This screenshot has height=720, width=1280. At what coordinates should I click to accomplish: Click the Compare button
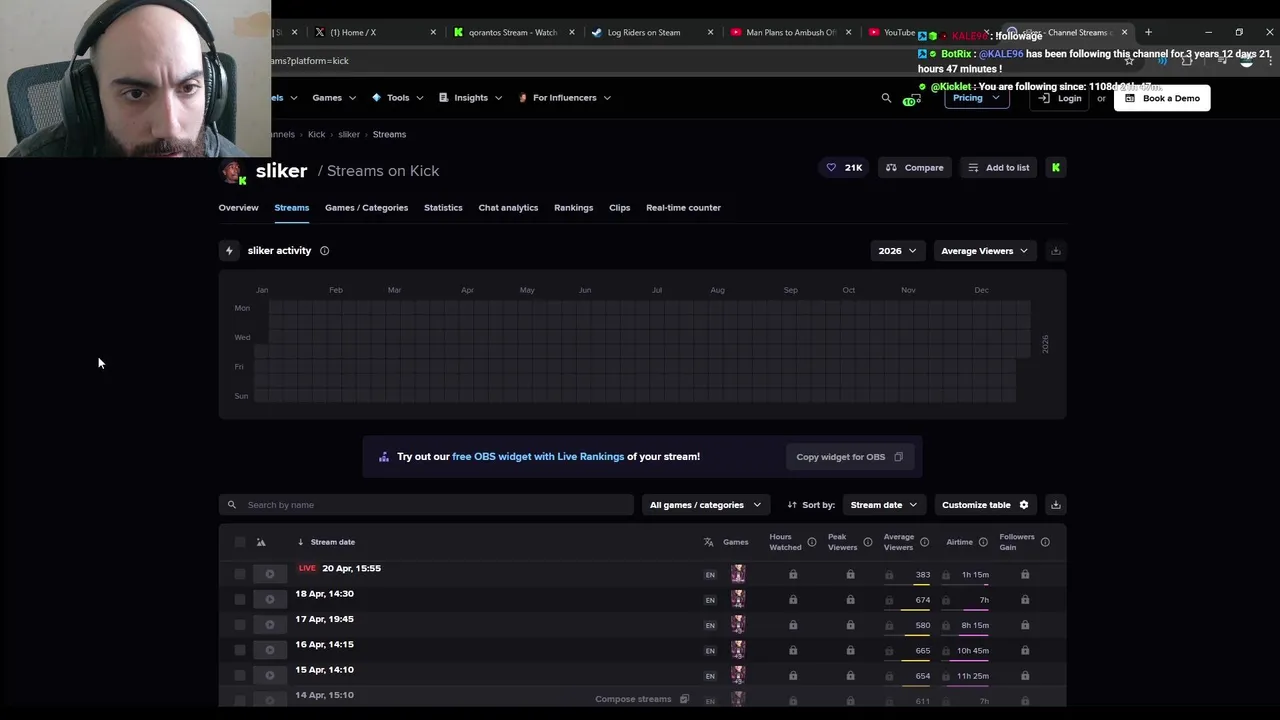pyautogui.click(x=915, y=168)
